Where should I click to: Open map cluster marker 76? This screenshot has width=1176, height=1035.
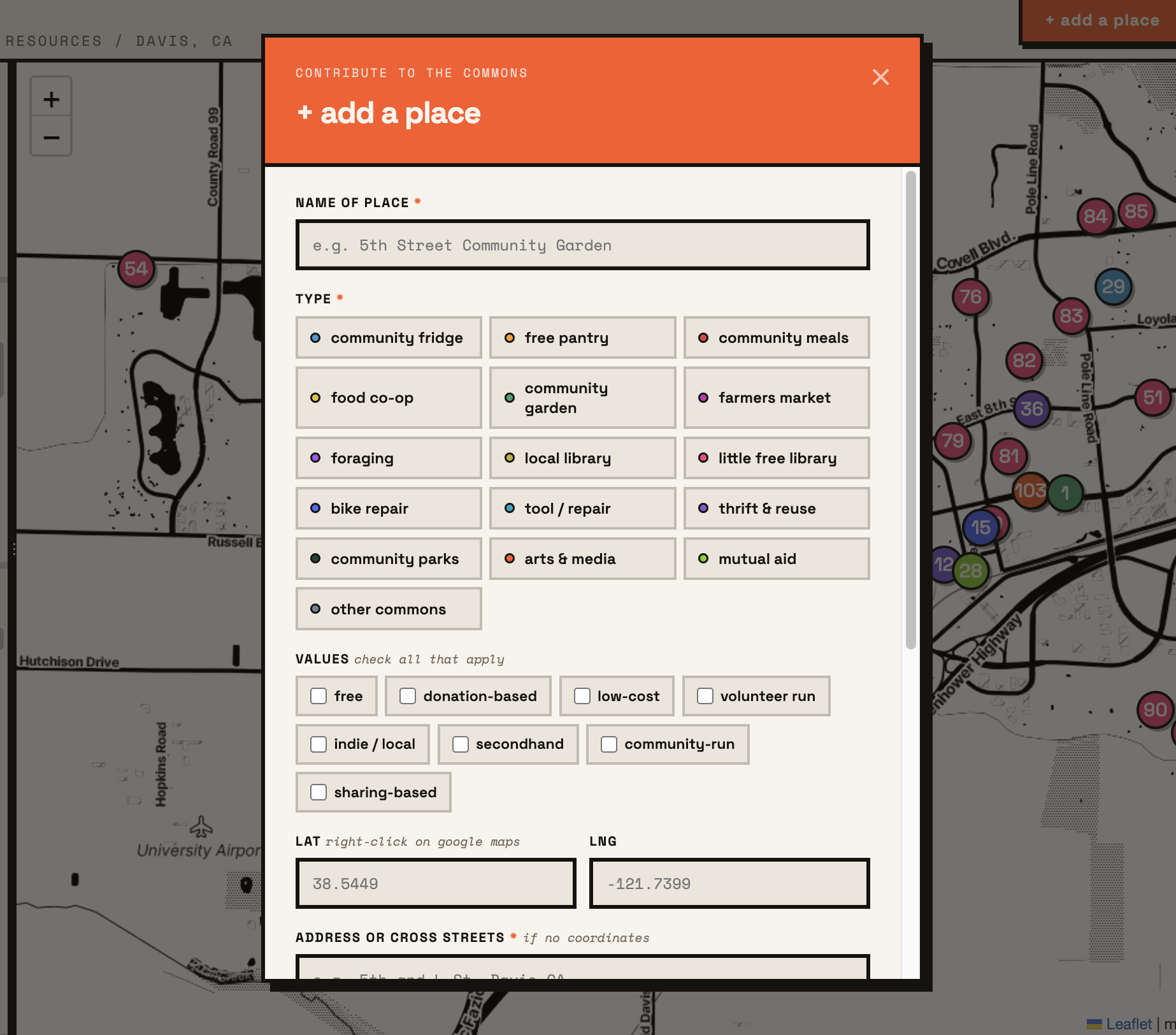(x=971, y=296)
